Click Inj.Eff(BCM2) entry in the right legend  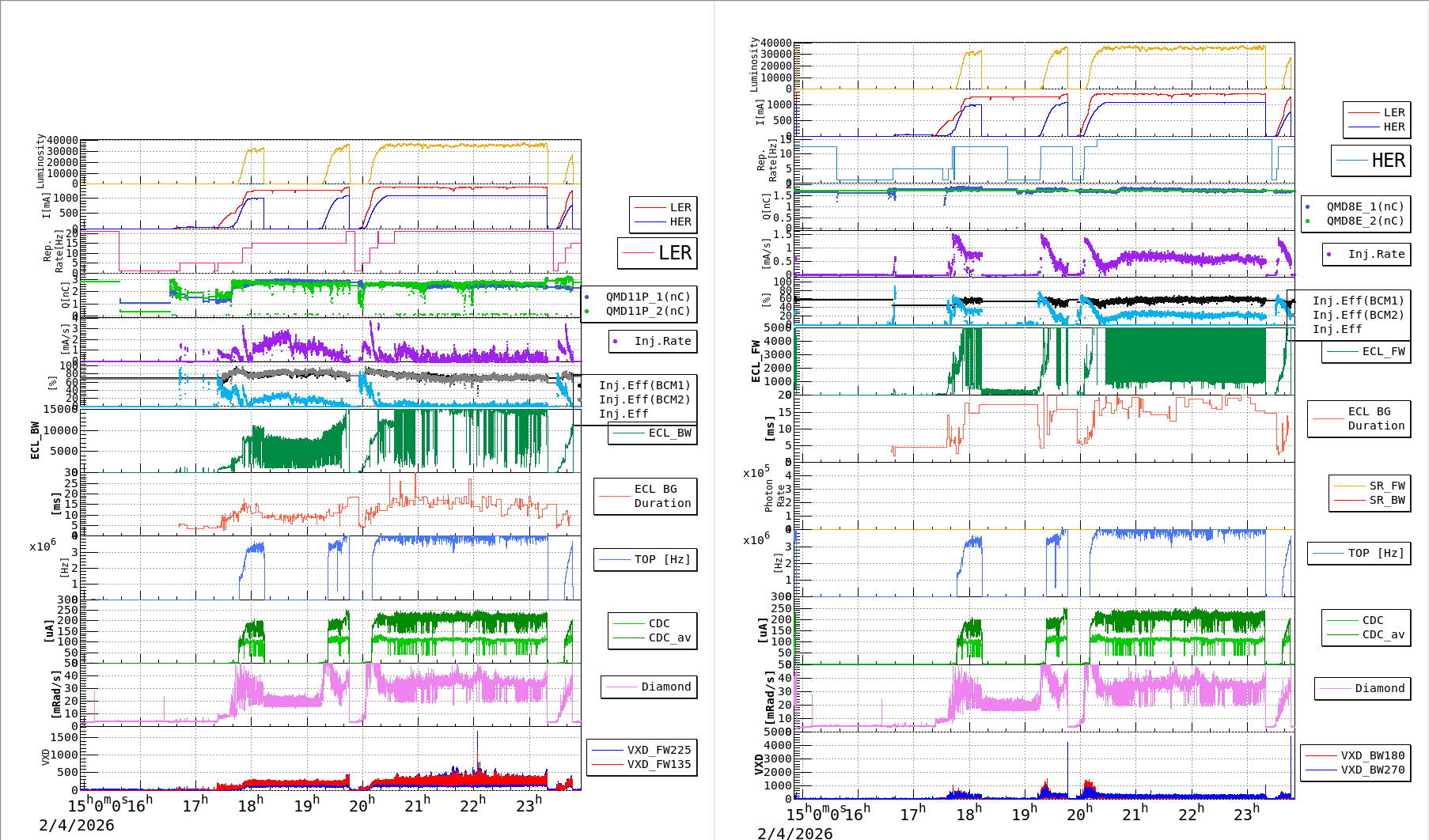coord(1358,316)
